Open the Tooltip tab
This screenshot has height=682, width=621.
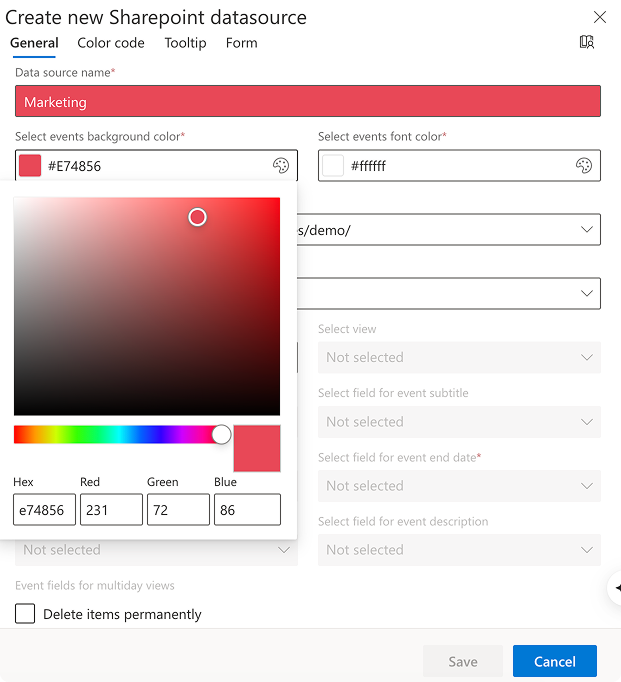click(185, 43)
